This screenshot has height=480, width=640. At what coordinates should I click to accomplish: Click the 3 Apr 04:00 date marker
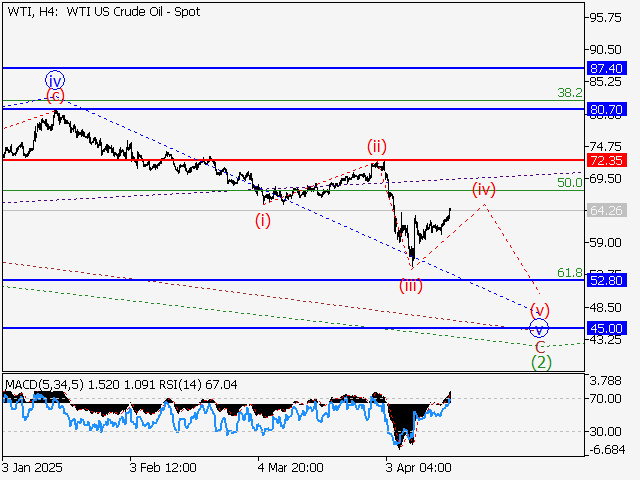pos(419,467)
